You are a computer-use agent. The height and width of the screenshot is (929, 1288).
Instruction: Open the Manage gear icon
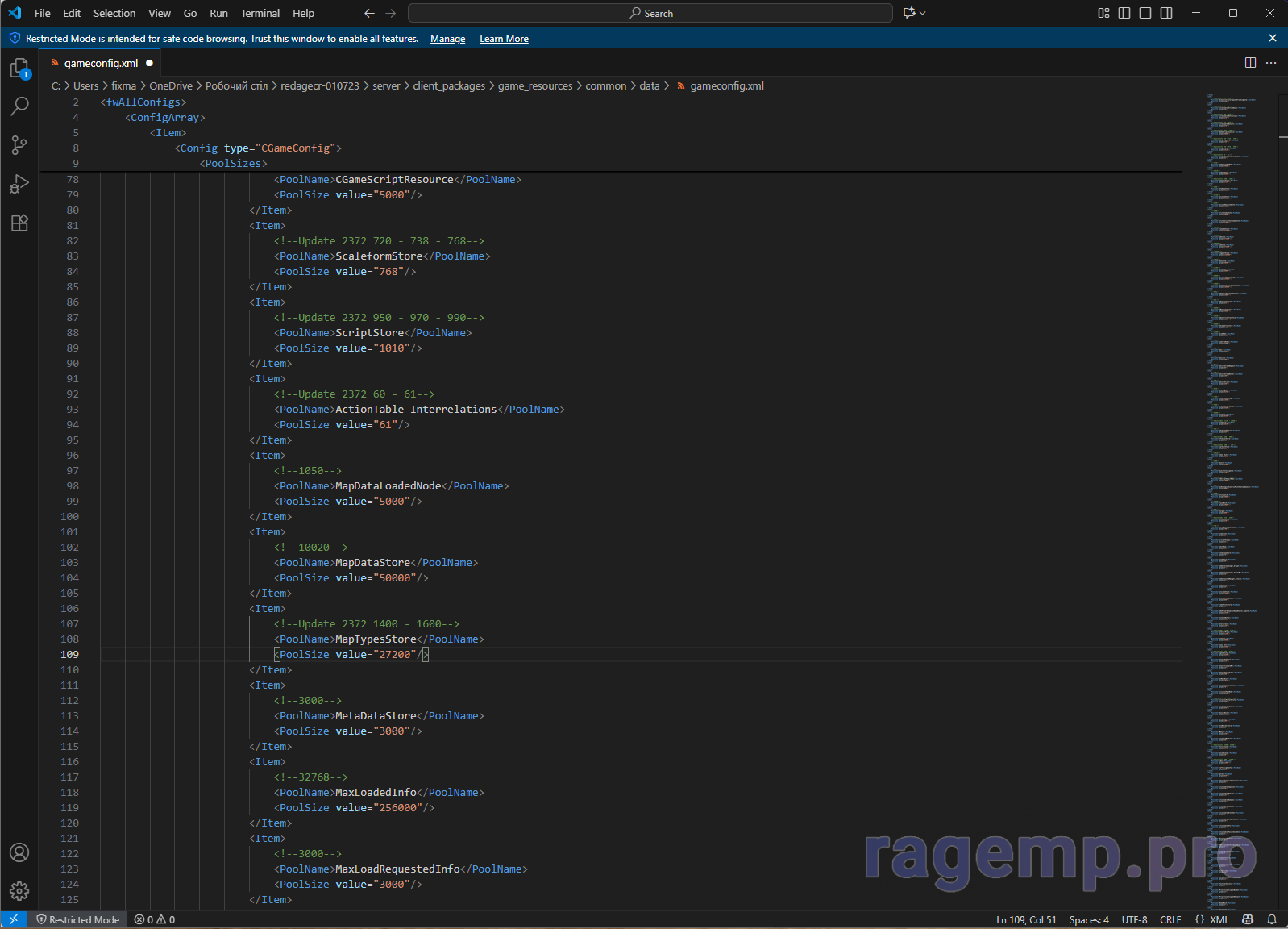(x=19, y=890)
